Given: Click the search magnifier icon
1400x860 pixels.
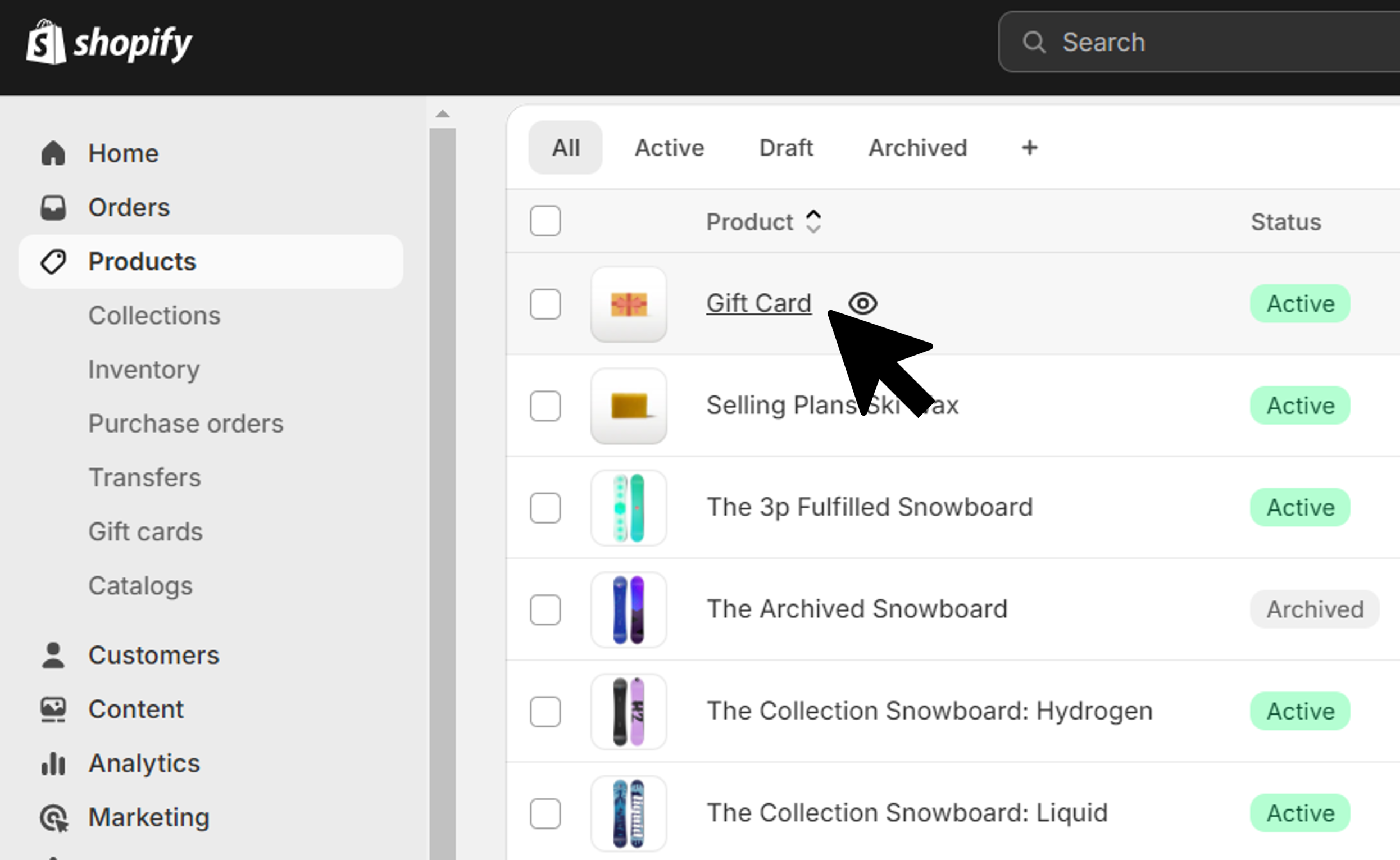Looking at the screenshot, I should tap(1034, 42).
